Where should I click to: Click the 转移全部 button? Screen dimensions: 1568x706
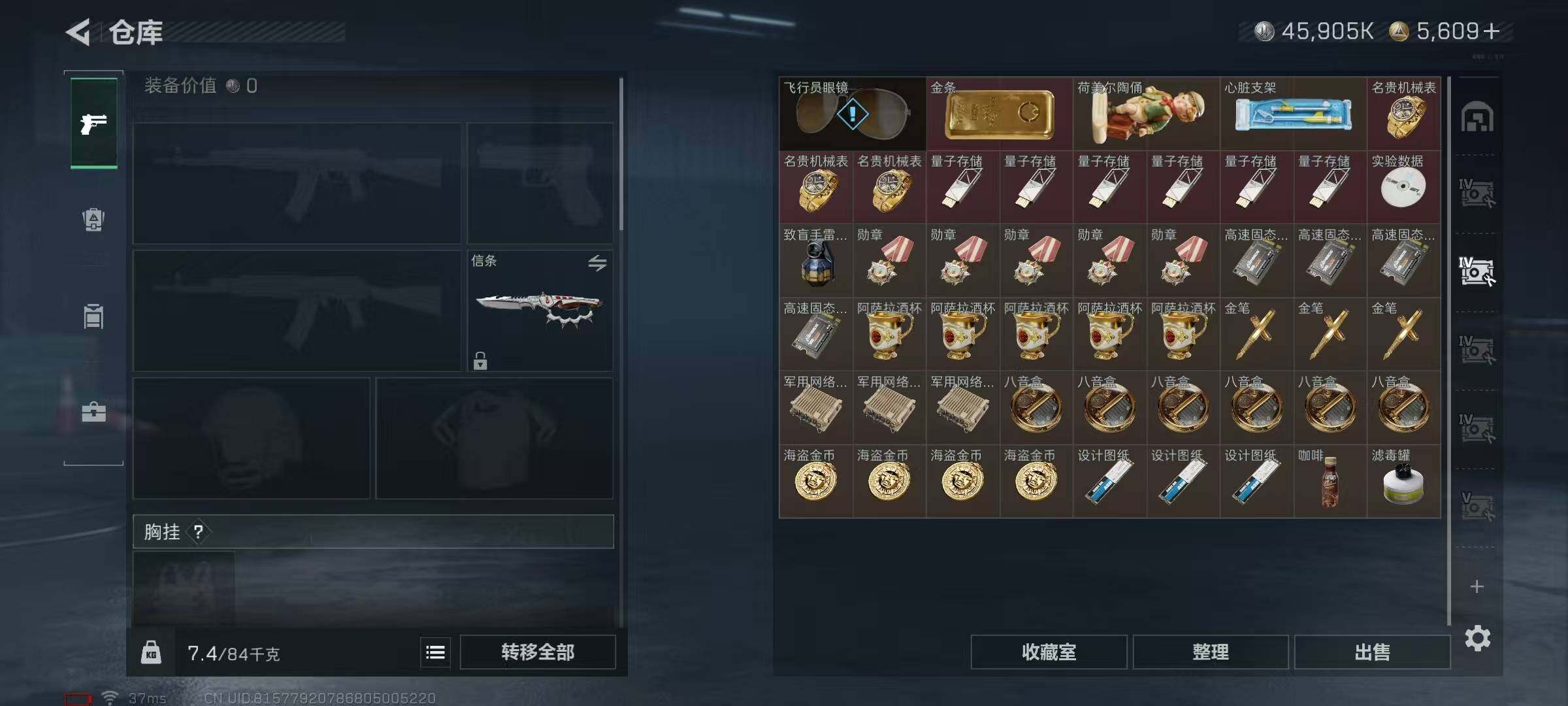pos(538,652)
